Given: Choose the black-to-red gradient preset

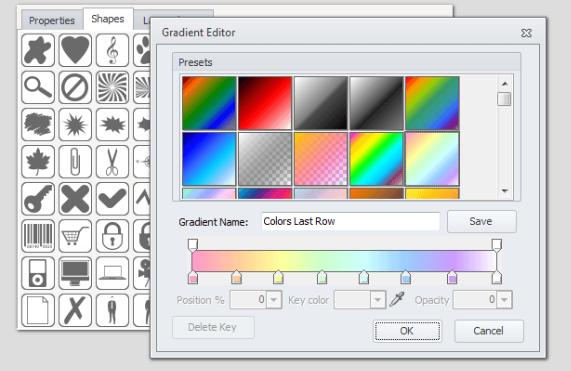Looking at the screenshot, I should [265, 103].
